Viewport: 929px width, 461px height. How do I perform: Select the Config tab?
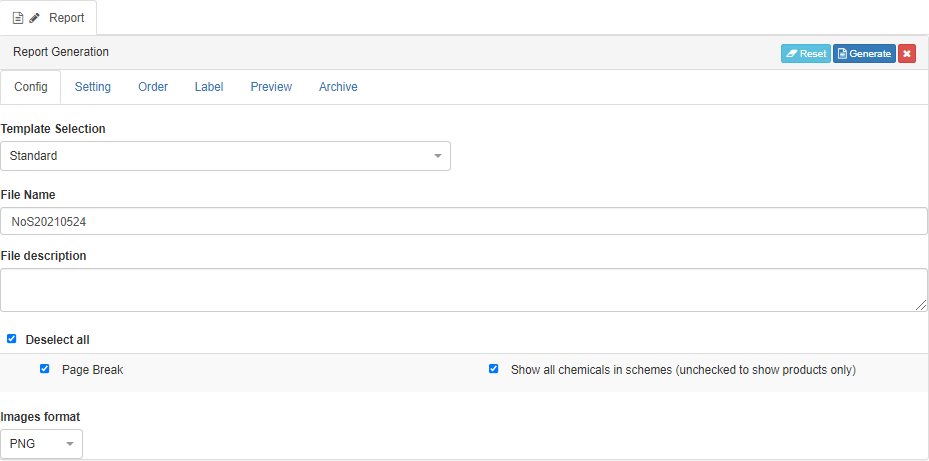pos(31,87)
